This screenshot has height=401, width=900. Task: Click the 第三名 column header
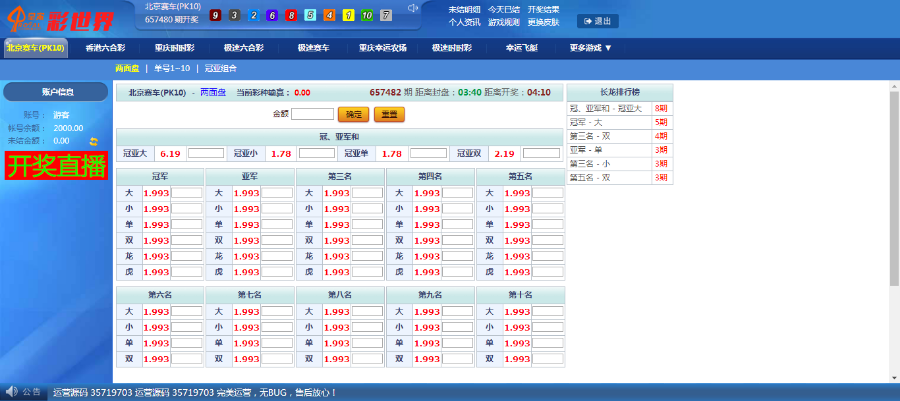[340, 177]
